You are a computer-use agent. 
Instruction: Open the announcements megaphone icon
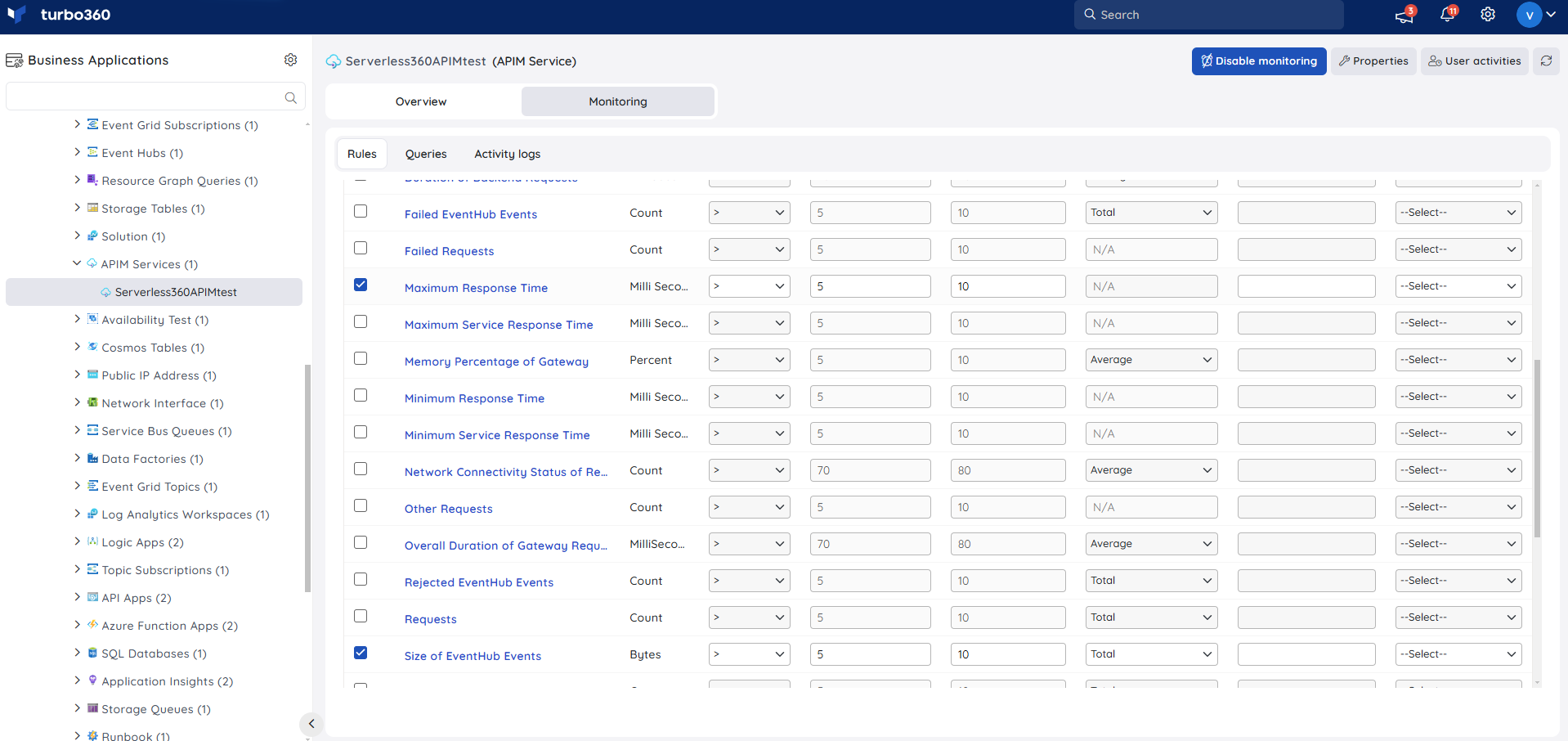coord(1404,15)
